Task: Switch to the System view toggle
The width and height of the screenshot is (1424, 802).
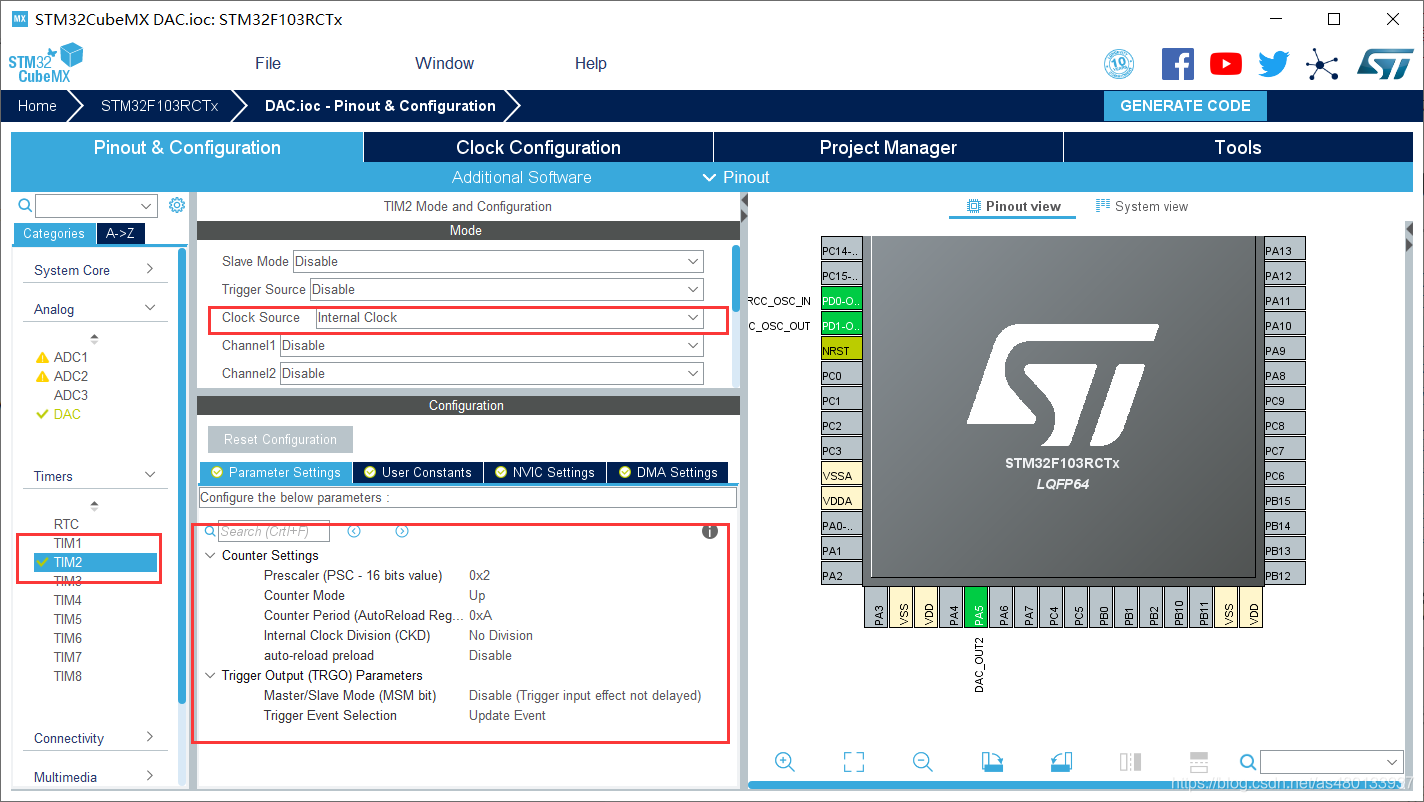Action: (x=1142, y=206)
